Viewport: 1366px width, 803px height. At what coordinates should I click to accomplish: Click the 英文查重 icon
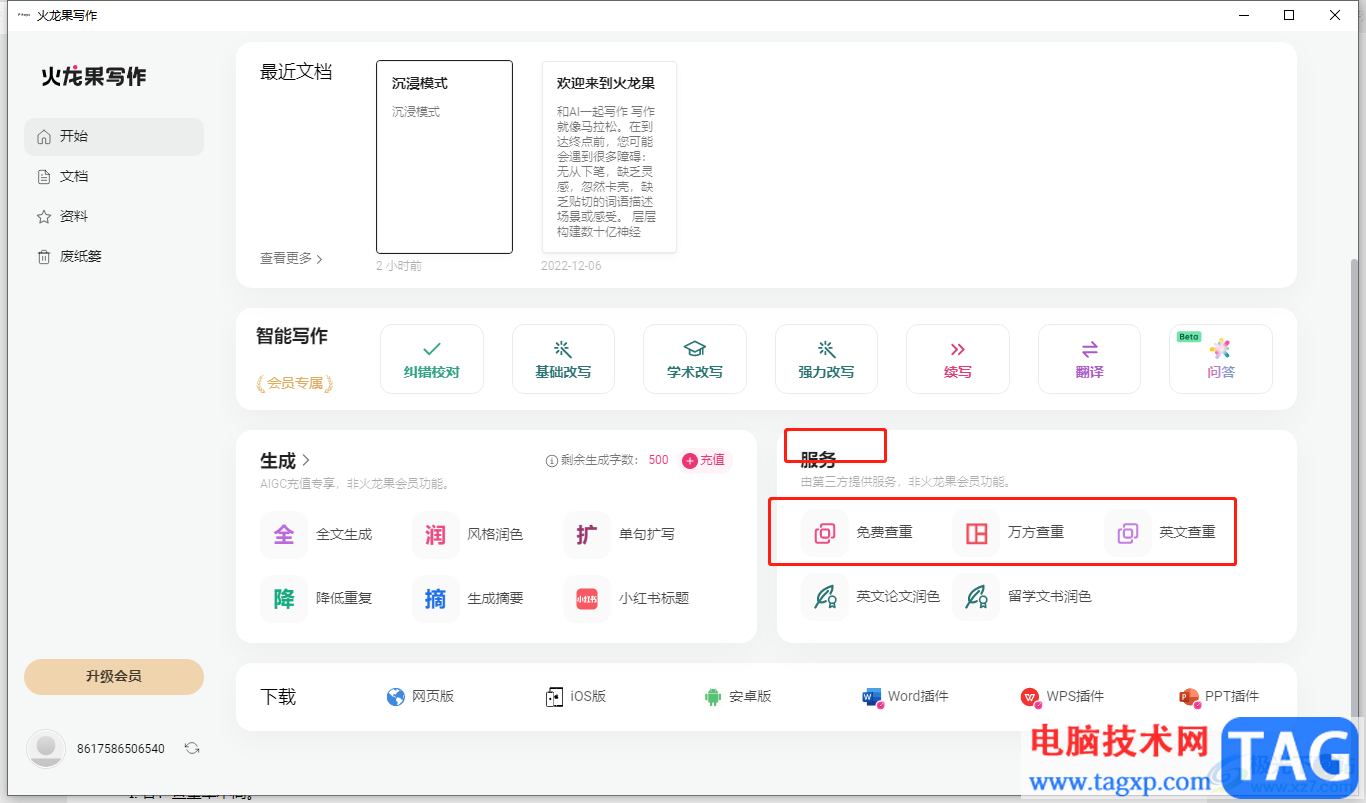tap(1128, 533)
